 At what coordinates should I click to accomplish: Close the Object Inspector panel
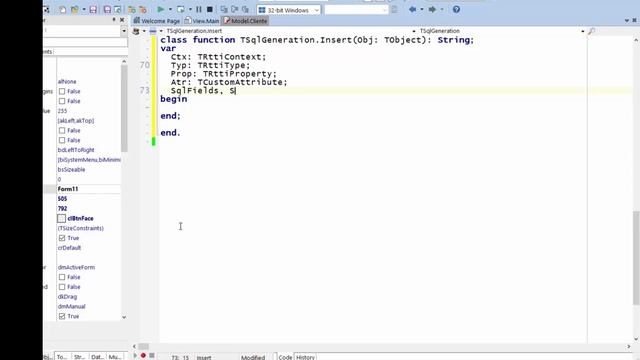point(122,20)
